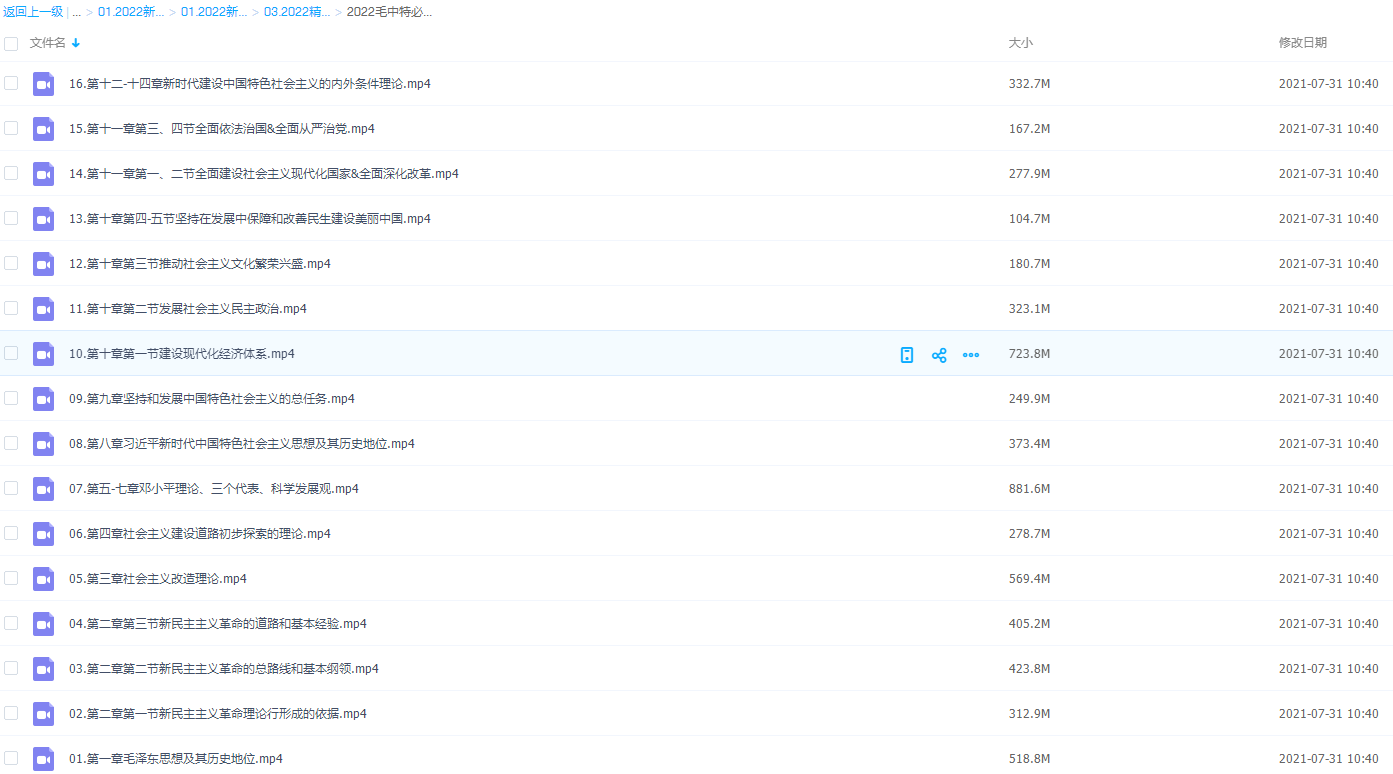Expand collapsed breadcrumb ellipsis "..."
The height and width of the screenshot is (774, 1393).
coord(77,12)
